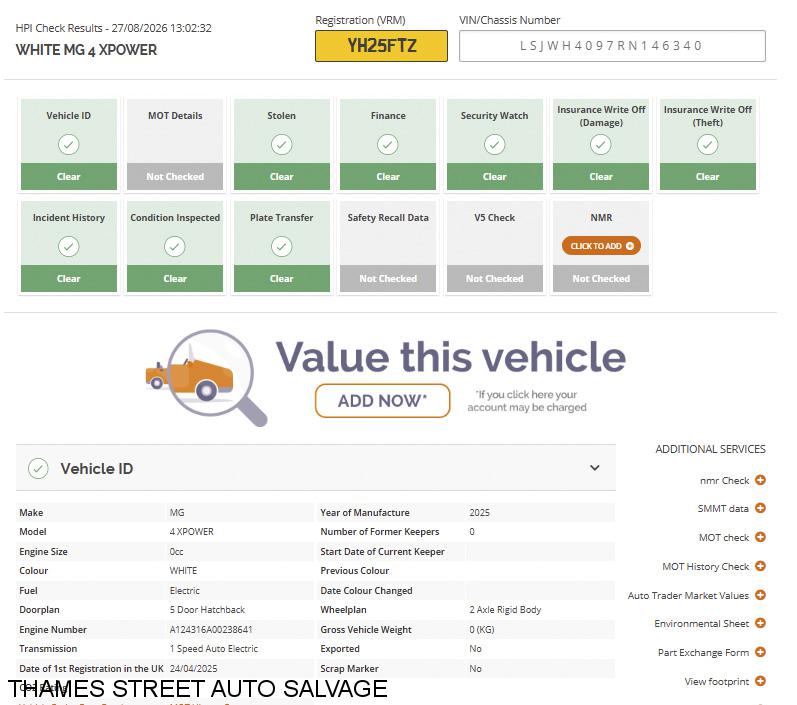Click the YH25FTZ registration plate
This screenshot has height=705, width=797.
coord(381,46)
